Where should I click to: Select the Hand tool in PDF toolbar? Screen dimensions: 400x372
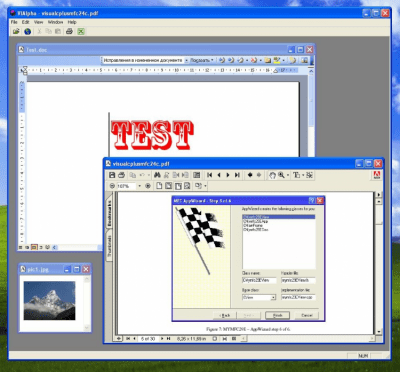point(273,175)
